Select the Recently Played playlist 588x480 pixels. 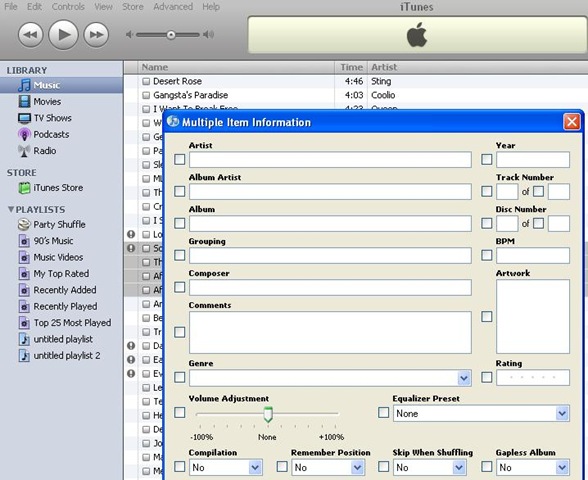click(65, 306)
